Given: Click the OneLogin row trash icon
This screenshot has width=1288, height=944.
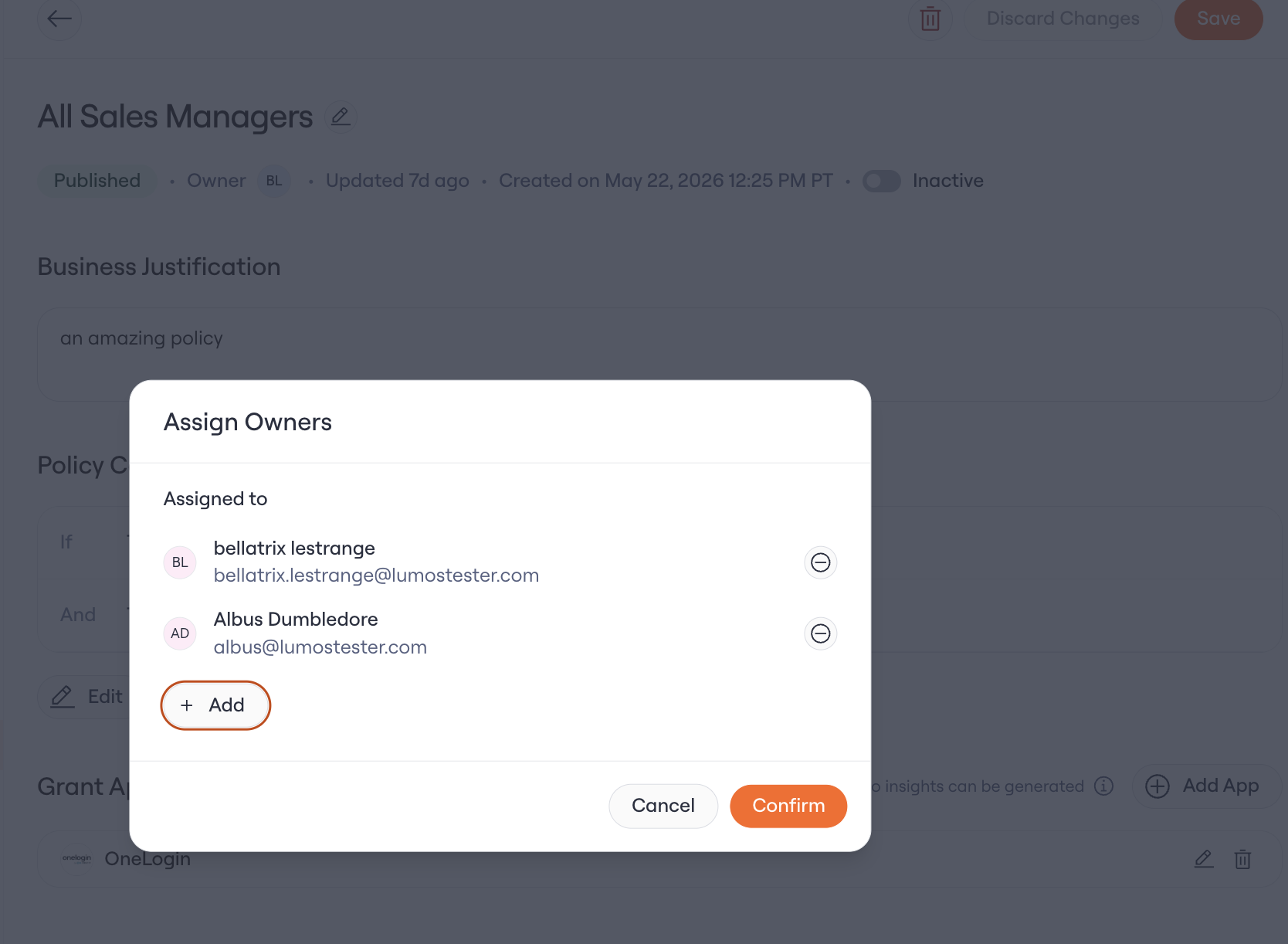Looking at the screenshot, I should point(1242,859).
